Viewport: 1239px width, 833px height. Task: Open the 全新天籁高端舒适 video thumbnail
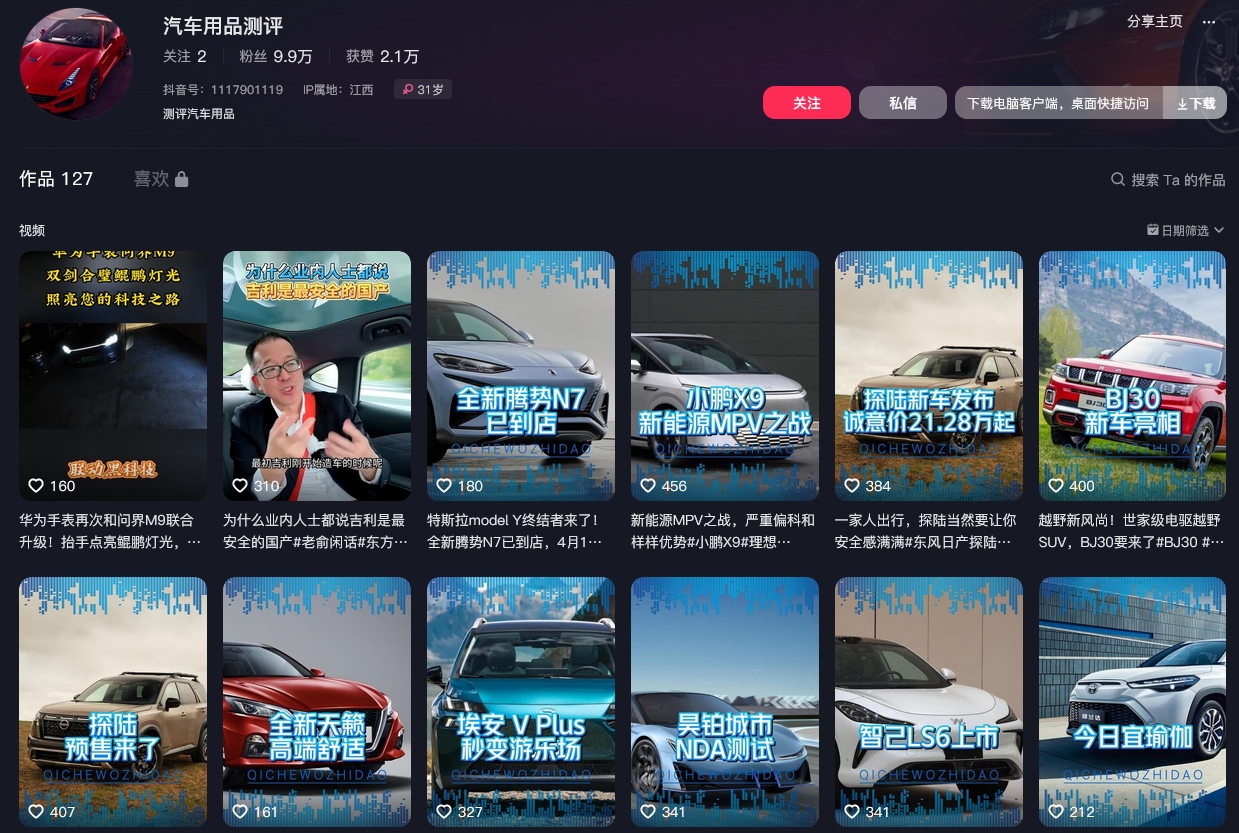[317, 702]
